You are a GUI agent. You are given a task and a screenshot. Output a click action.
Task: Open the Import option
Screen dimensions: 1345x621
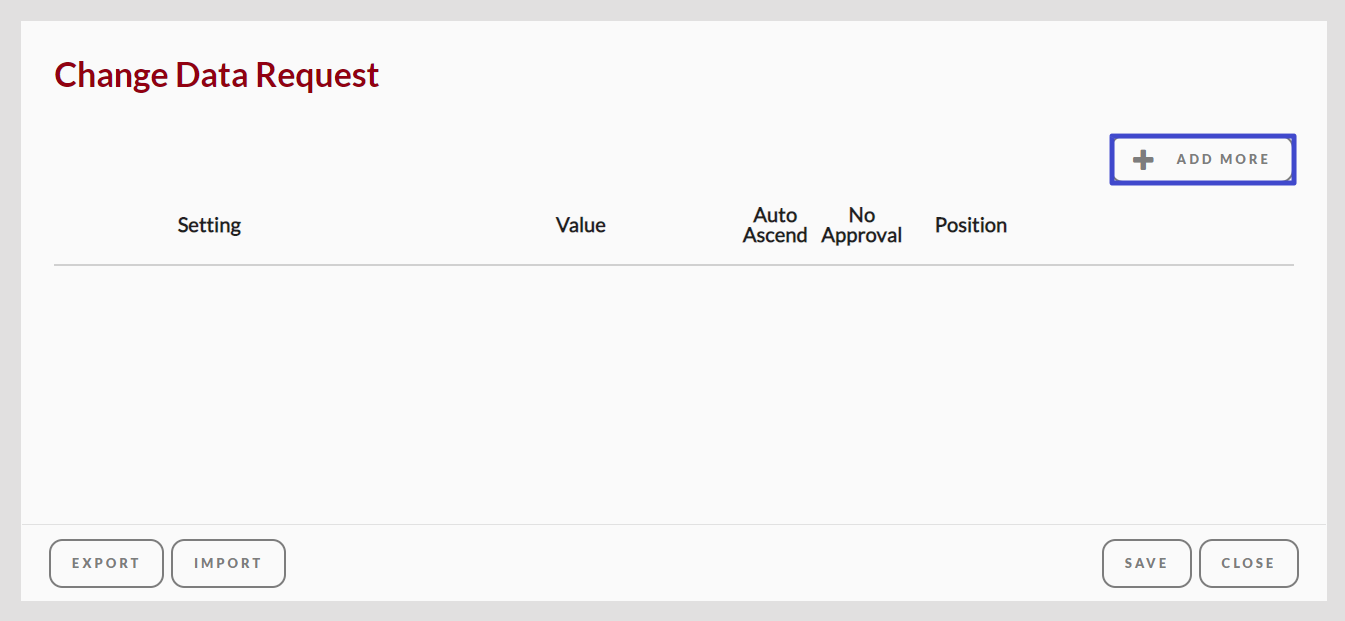point(228,563)
